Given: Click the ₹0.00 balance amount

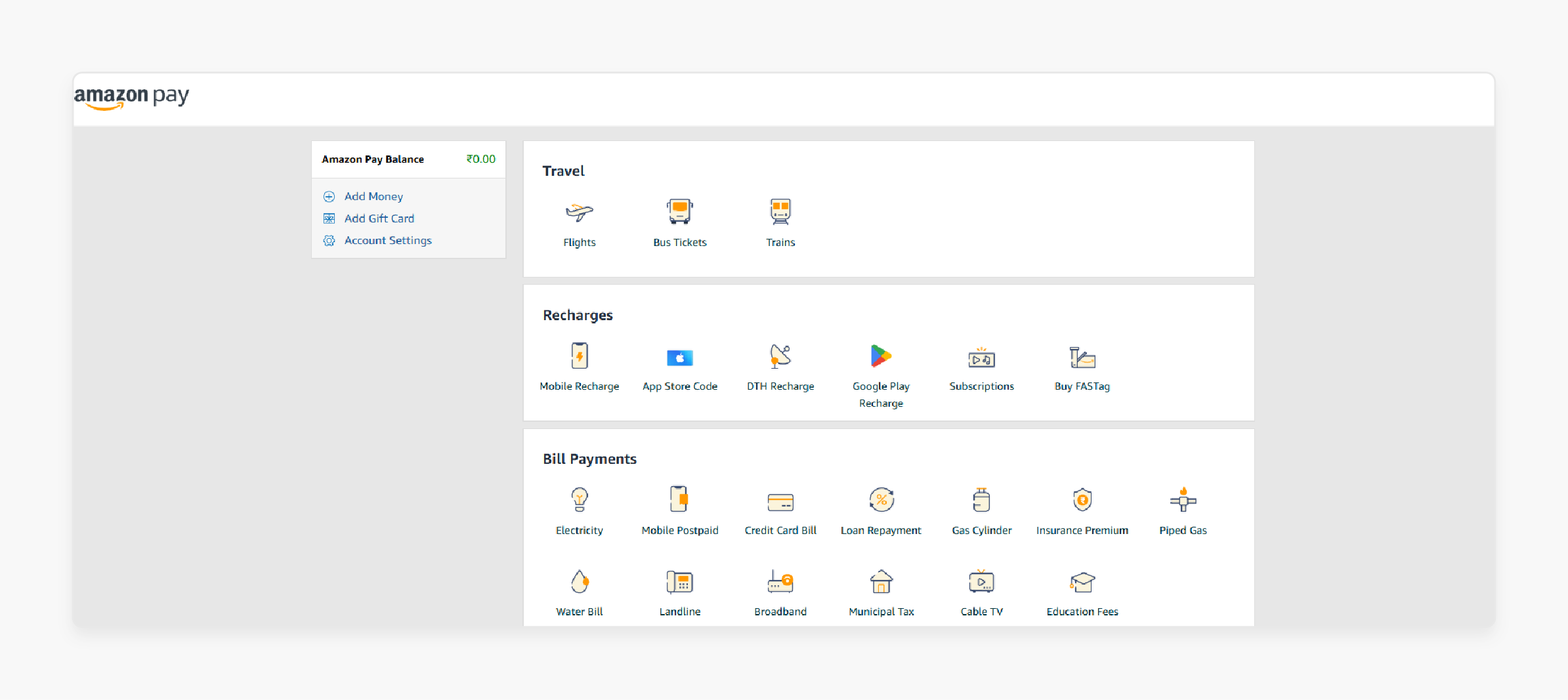Looking at the screenshot, I should pos(481,159).
